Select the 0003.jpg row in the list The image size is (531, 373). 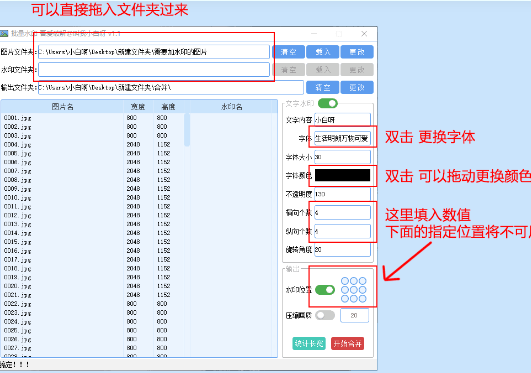coord(93,136)
